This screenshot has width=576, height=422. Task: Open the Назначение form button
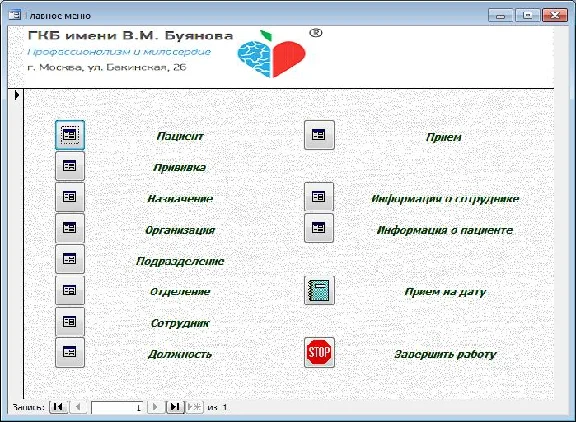(70, 197)
